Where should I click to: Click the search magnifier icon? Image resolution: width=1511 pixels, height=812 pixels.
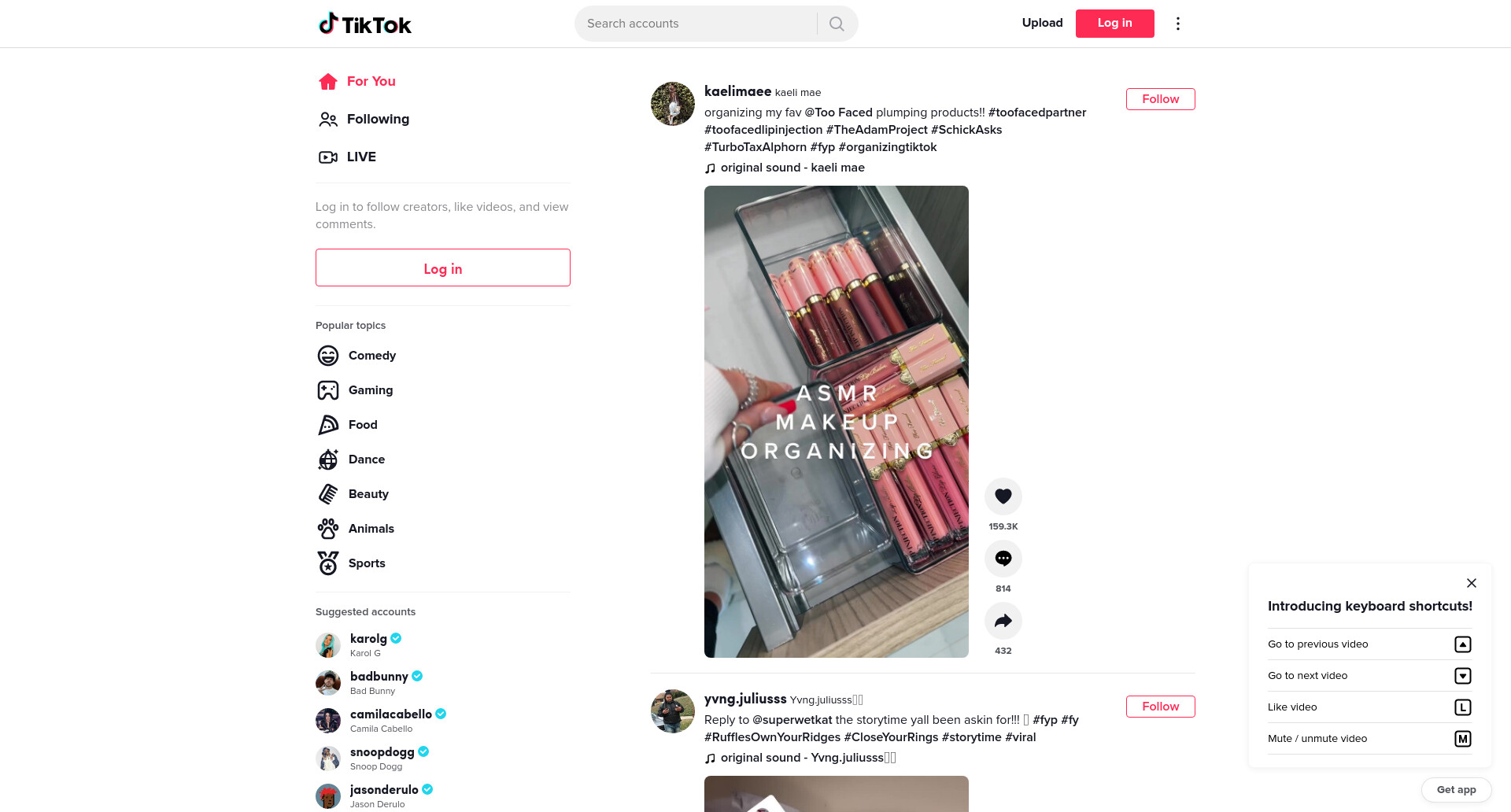point(837,24)
